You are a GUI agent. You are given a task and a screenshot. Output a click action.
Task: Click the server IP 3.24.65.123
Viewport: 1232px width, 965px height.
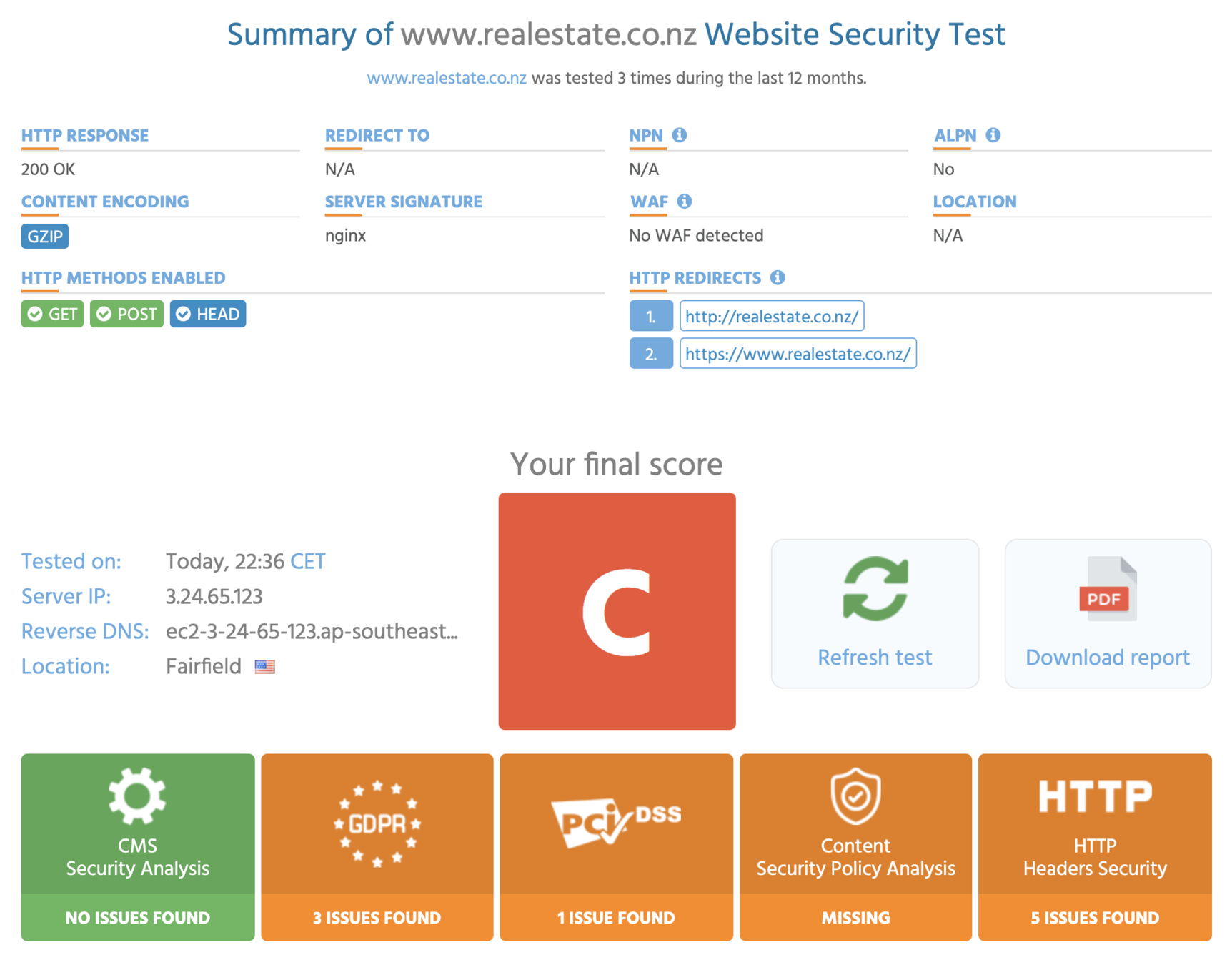click(x=214, y=596)
